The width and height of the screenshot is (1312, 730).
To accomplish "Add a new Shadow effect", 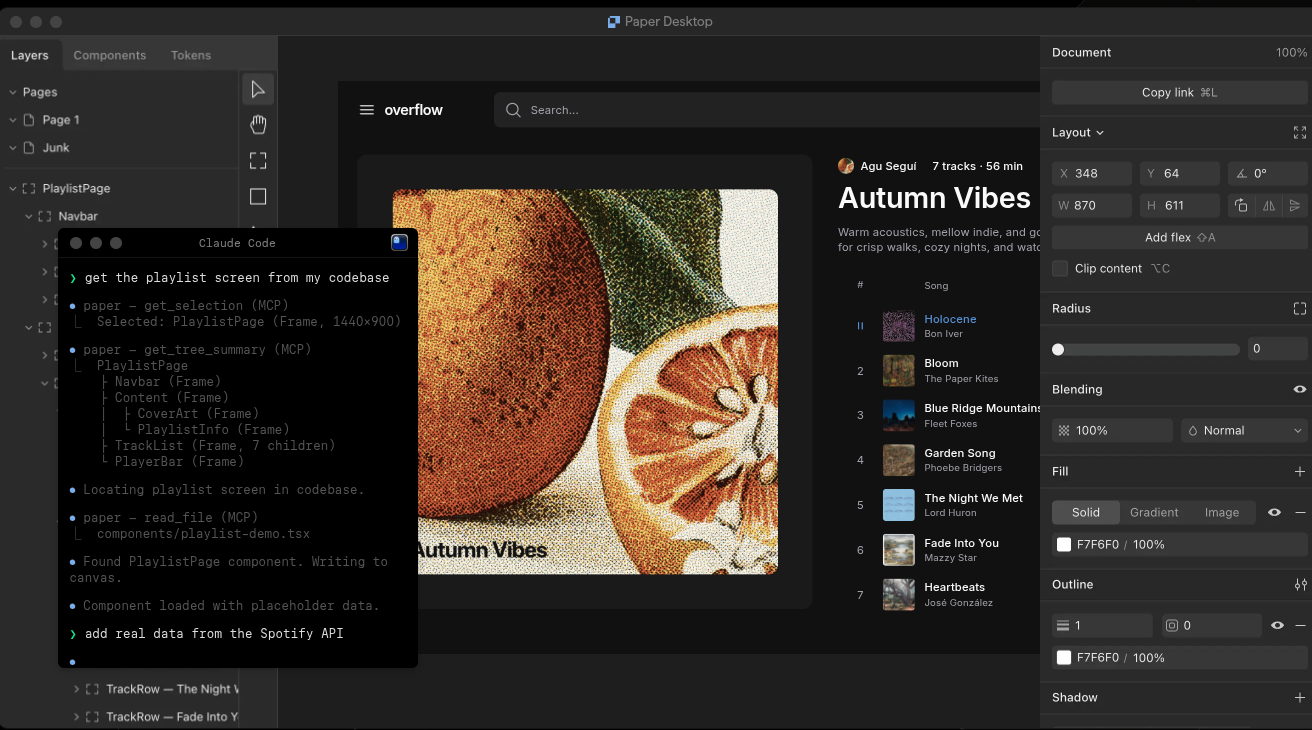I will click(1300, 698).
